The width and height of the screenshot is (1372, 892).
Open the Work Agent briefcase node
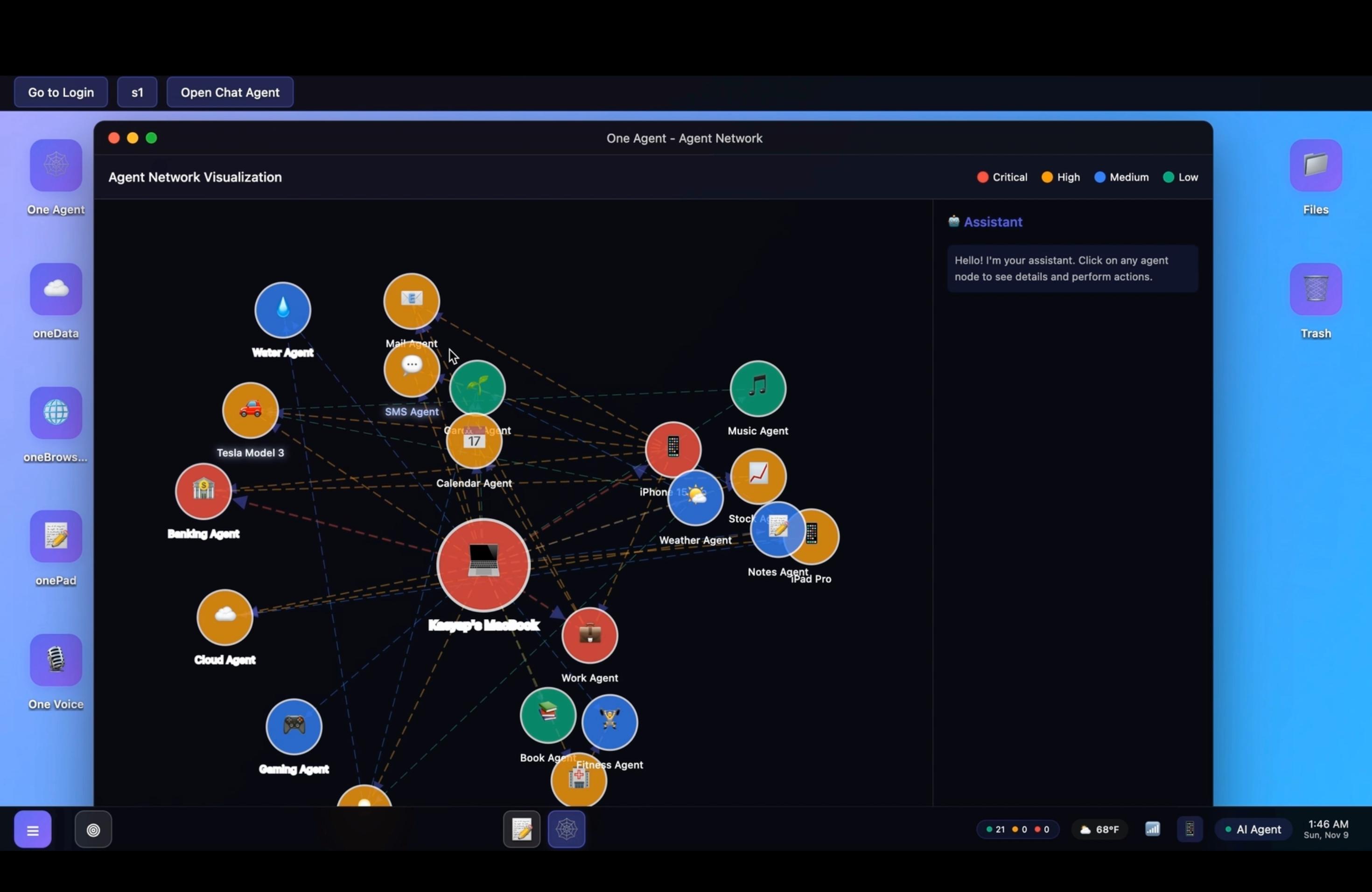pyautogui.click(x=589, y=635)
